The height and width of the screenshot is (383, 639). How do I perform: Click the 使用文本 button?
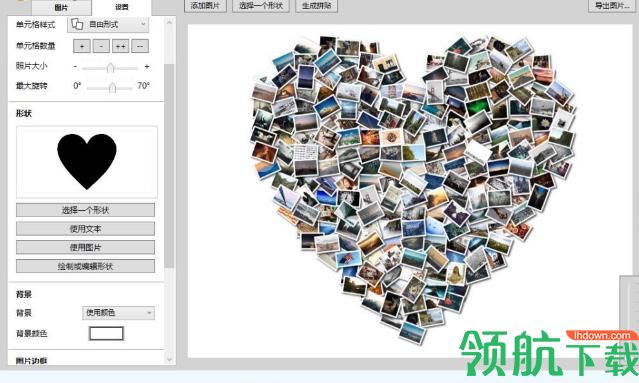pyautogui.click(x=86, y=229)
